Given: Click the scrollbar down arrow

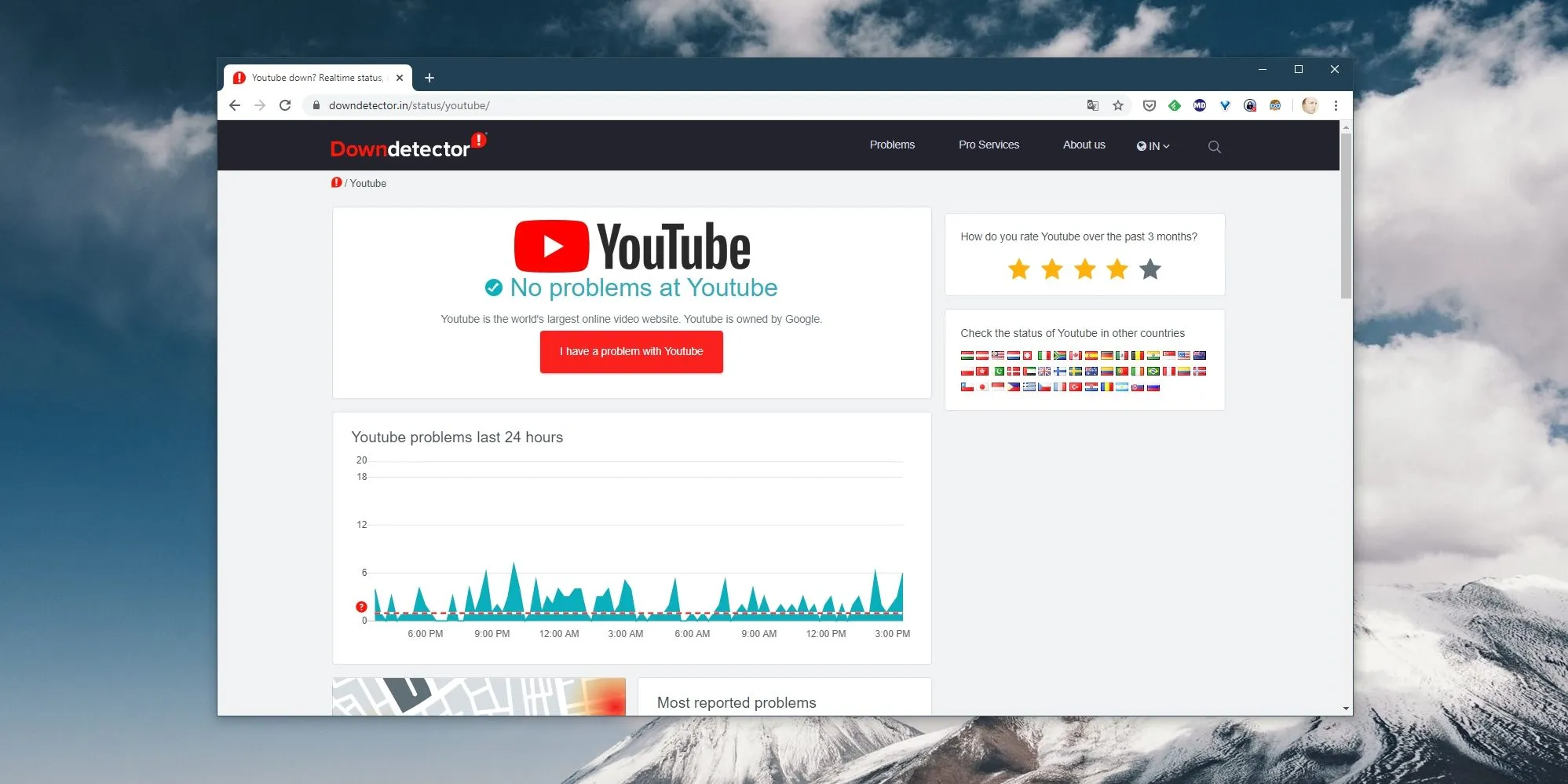Looking at the screenshot, I should [1346, 709].
